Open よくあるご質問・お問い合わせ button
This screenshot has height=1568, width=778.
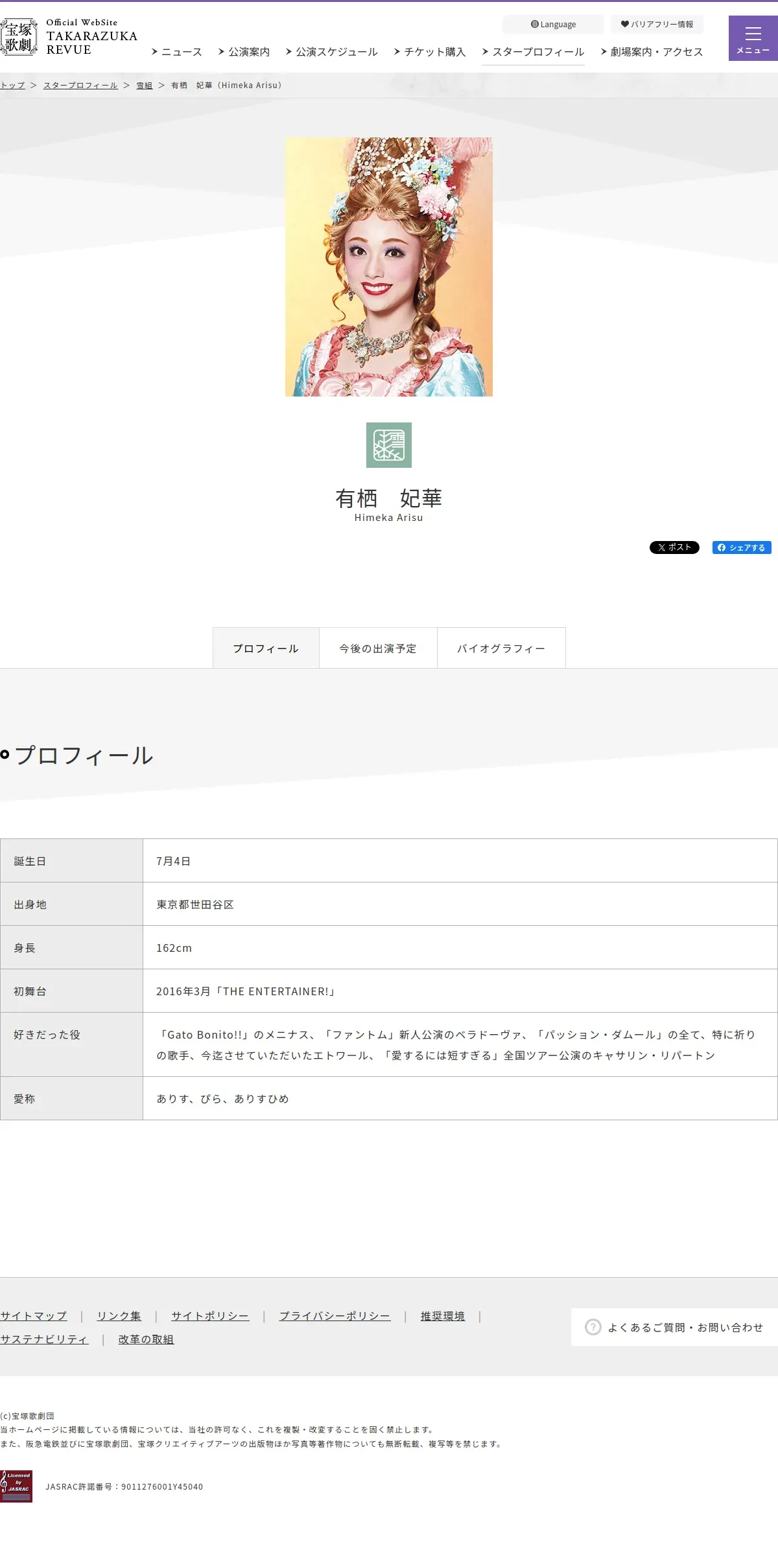click(x=674, y=1327)
